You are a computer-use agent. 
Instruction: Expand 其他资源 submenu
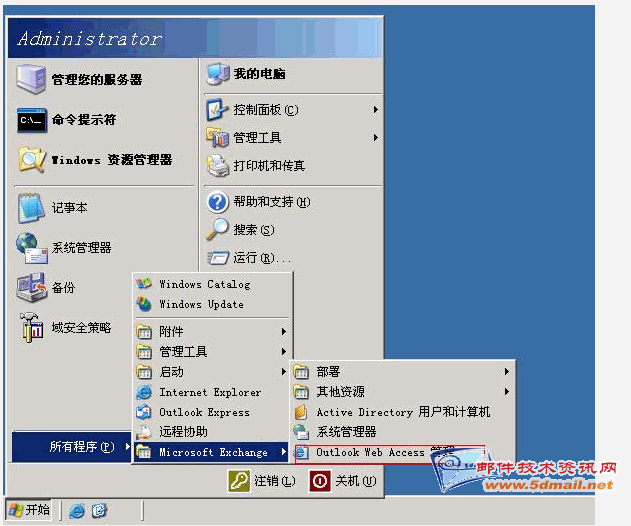coord(507,392)
